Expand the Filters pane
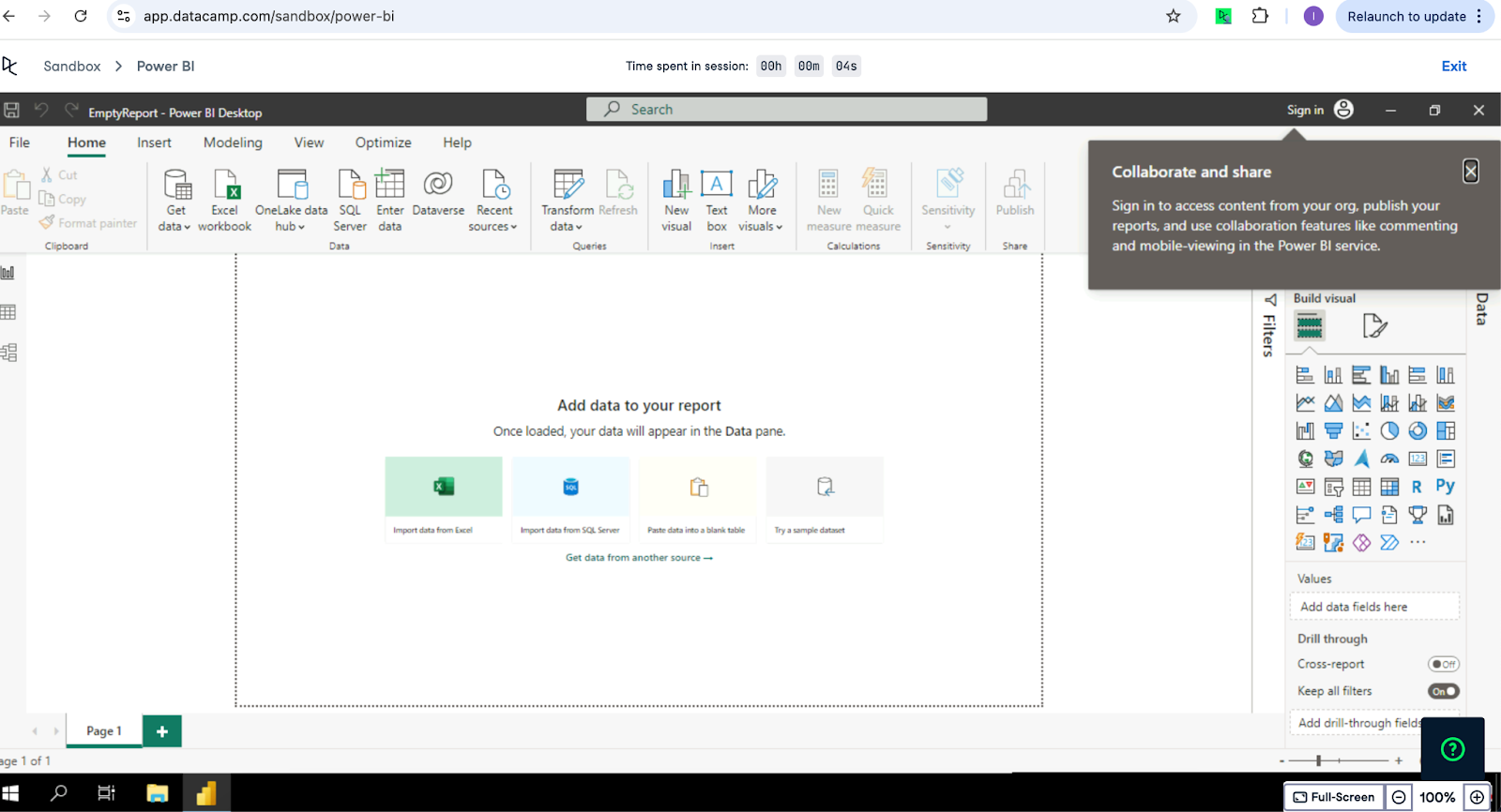 [1269, 324]
